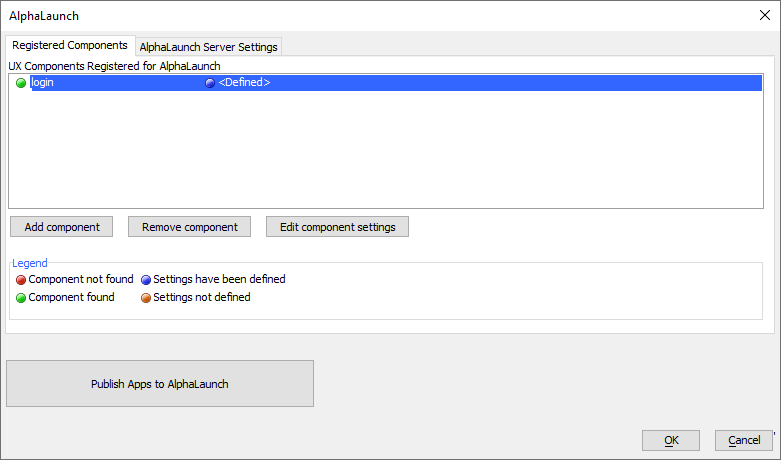This screenshot has width=781, height=460.
Task: Open Edit component settings
Action: tap(337, 227)
